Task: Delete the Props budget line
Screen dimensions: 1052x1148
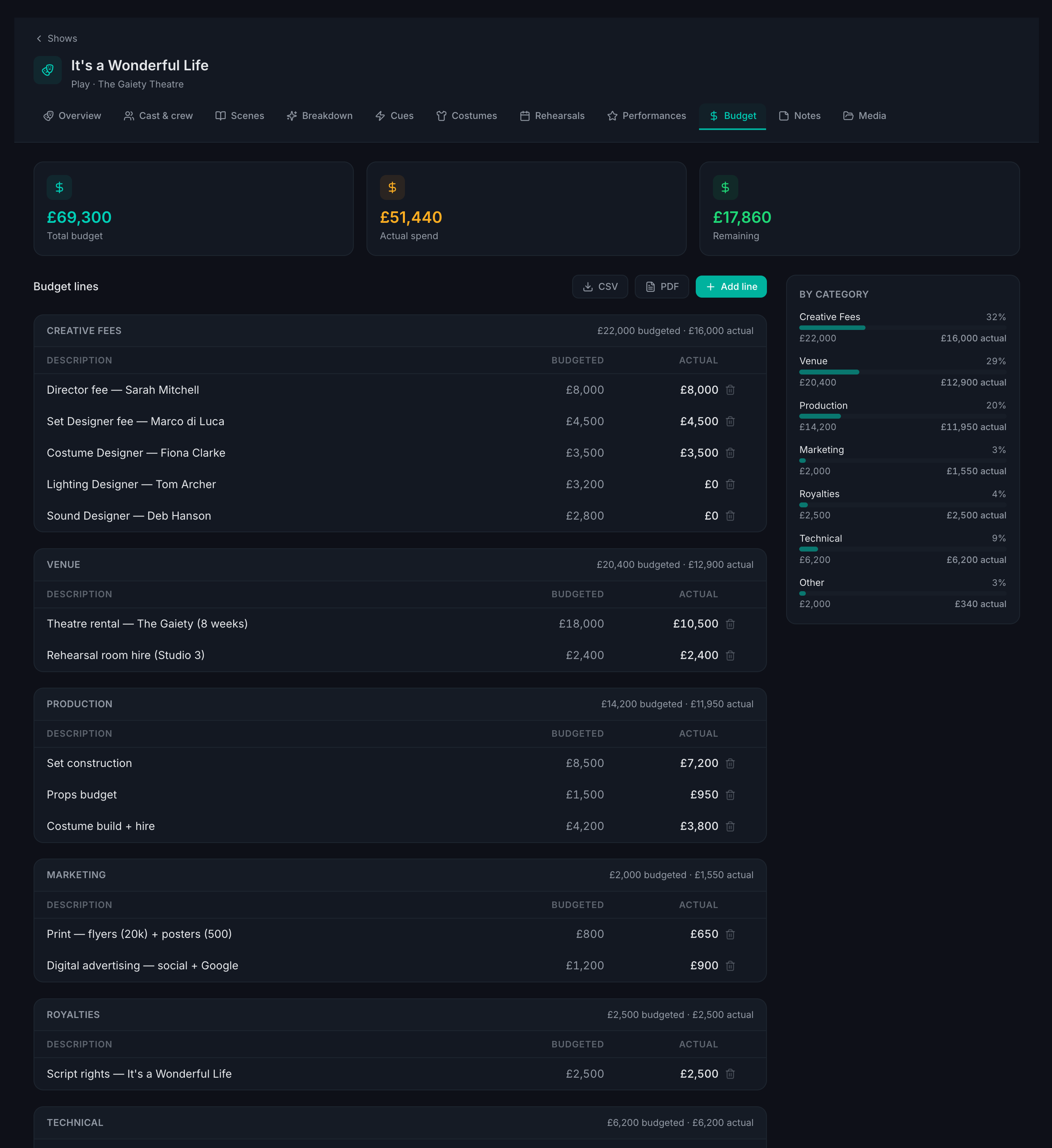Action: tap(730, 795)
